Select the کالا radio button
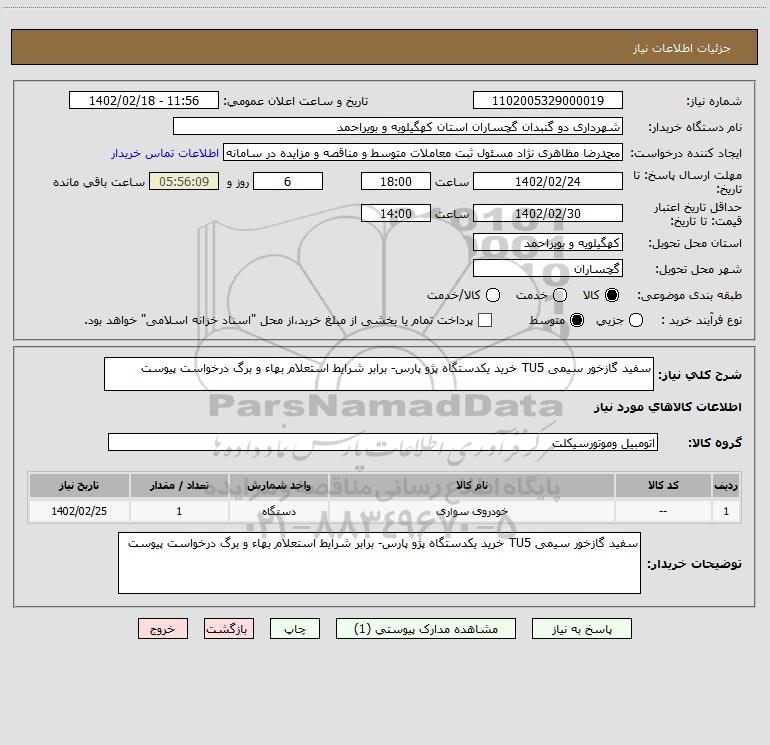Screen dimensions: 770x745 [612, 295]
